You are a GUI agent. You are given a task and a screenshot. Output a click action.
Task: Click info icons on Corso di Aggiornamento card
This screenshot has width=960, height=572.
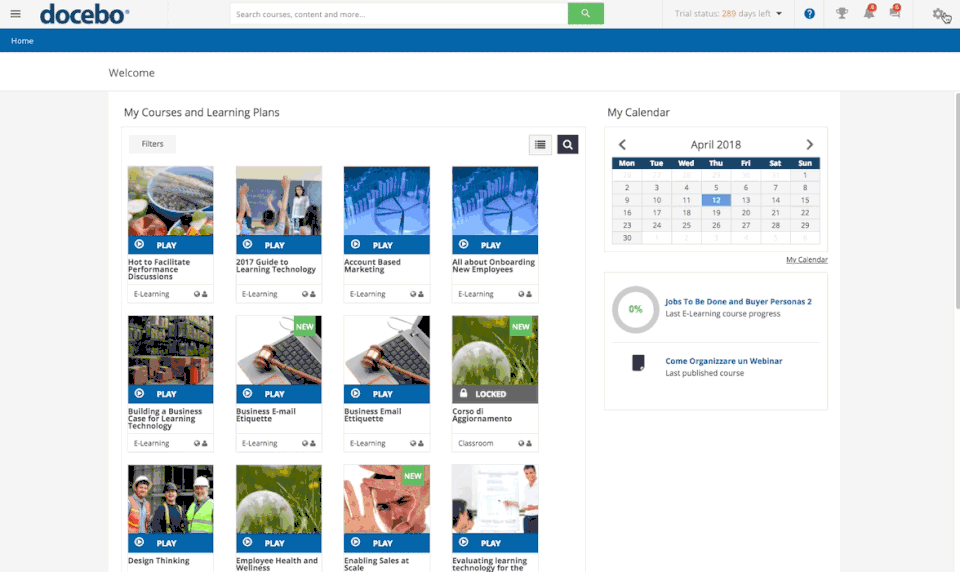(525, 443)
